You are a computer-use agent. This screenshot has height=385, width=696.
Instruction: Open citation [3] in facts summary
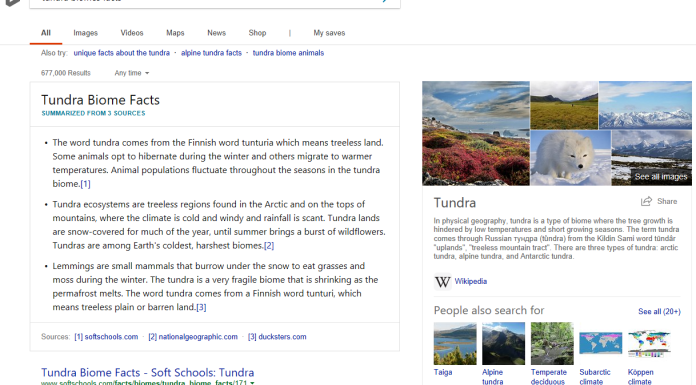(201, 307)
